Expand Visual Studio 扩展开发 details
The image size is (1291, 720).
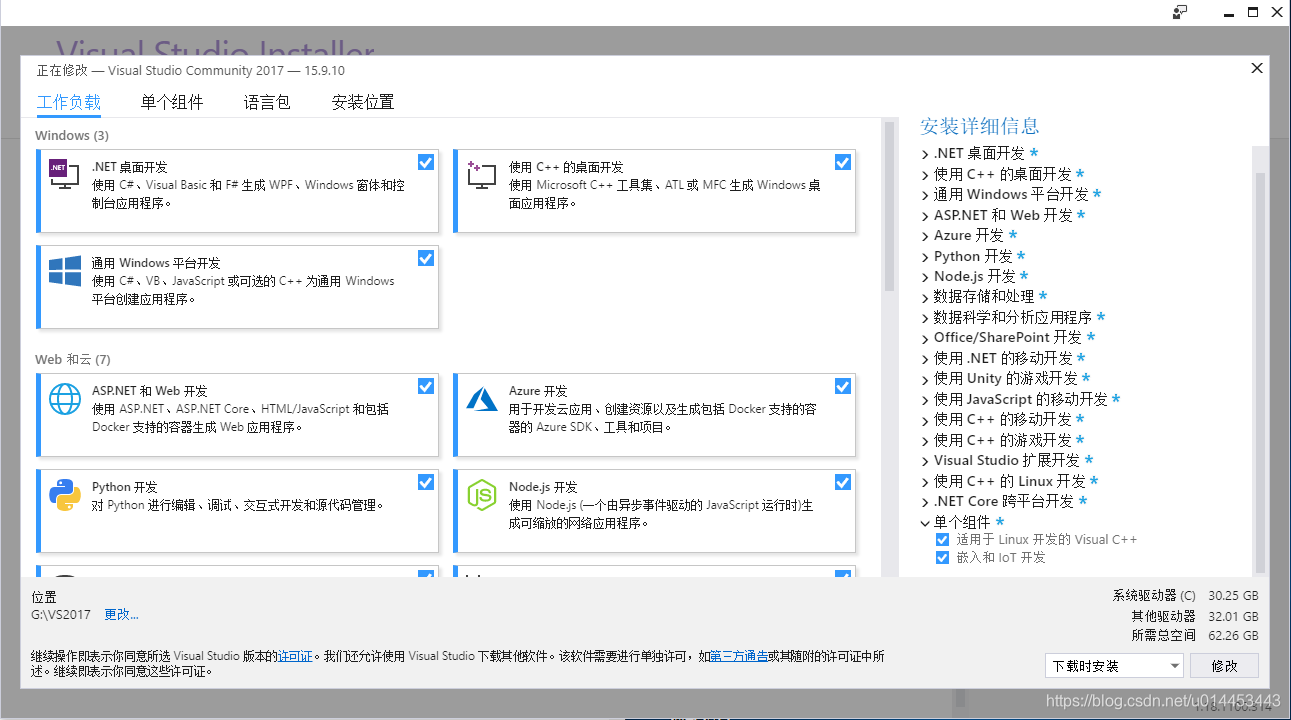[925, 461]
